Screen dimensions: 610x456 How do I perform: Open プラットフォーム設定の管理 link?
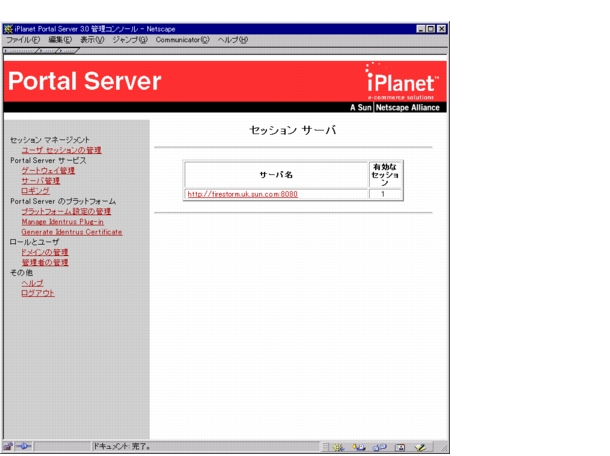click(x=66, y=211)
